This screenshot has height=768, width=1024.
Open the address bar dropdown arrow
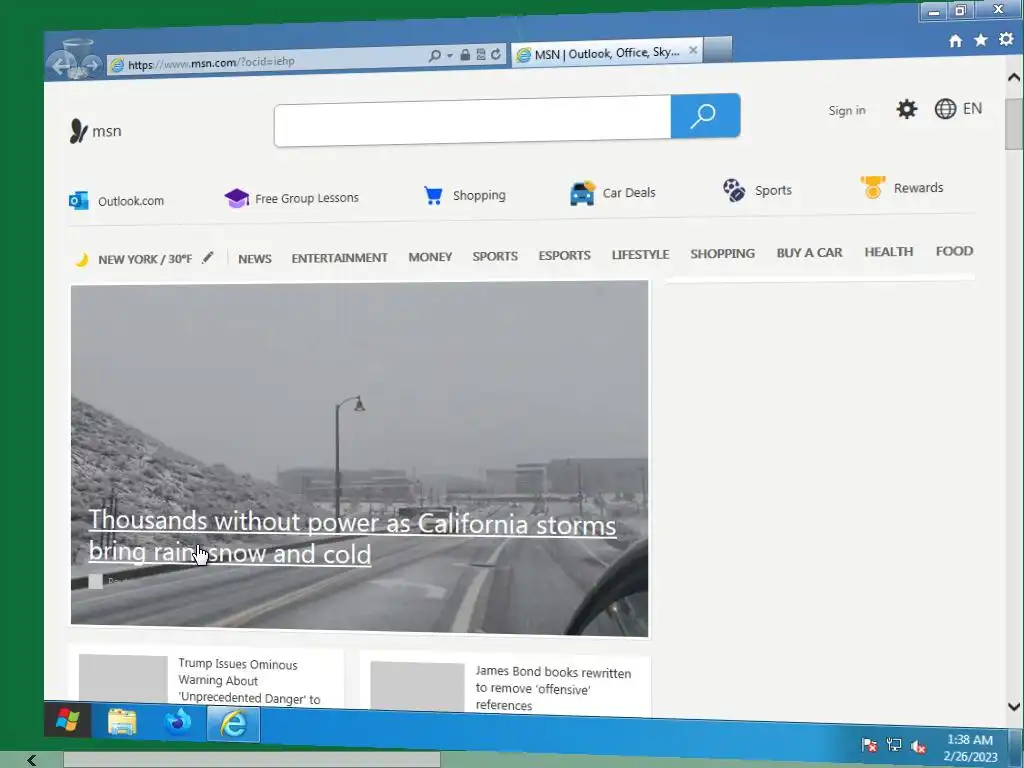point(450,56)
